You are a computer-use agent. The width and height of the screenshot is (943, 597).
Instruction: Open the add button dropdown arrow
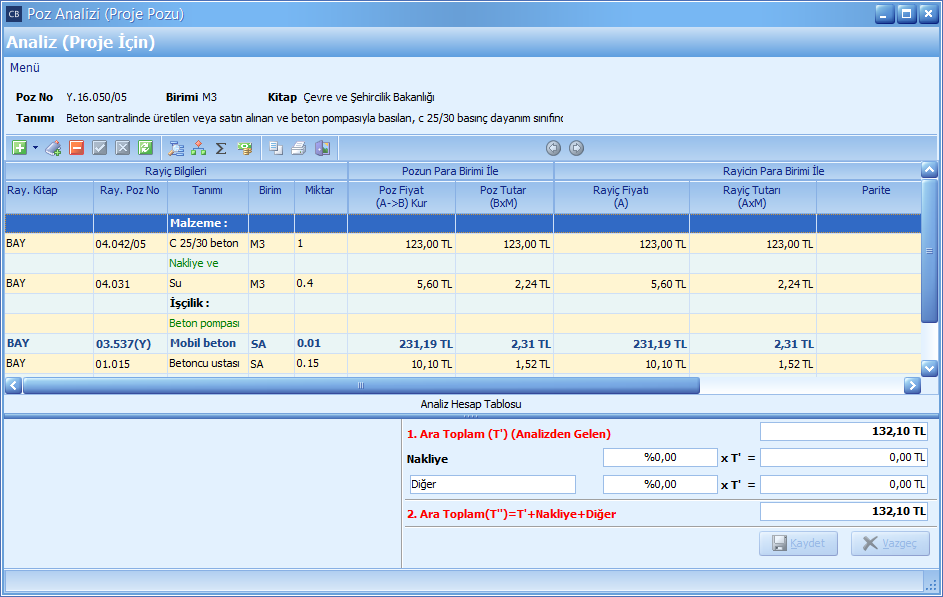35,148
